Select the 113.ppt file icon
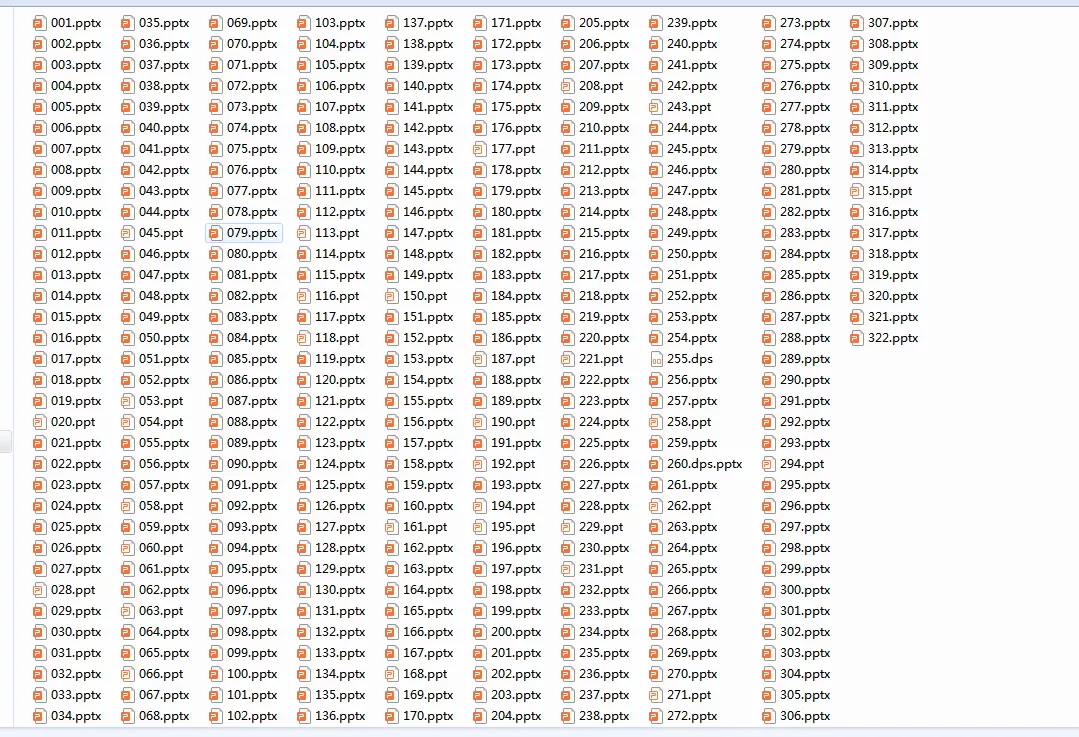 tap(304, 233)
